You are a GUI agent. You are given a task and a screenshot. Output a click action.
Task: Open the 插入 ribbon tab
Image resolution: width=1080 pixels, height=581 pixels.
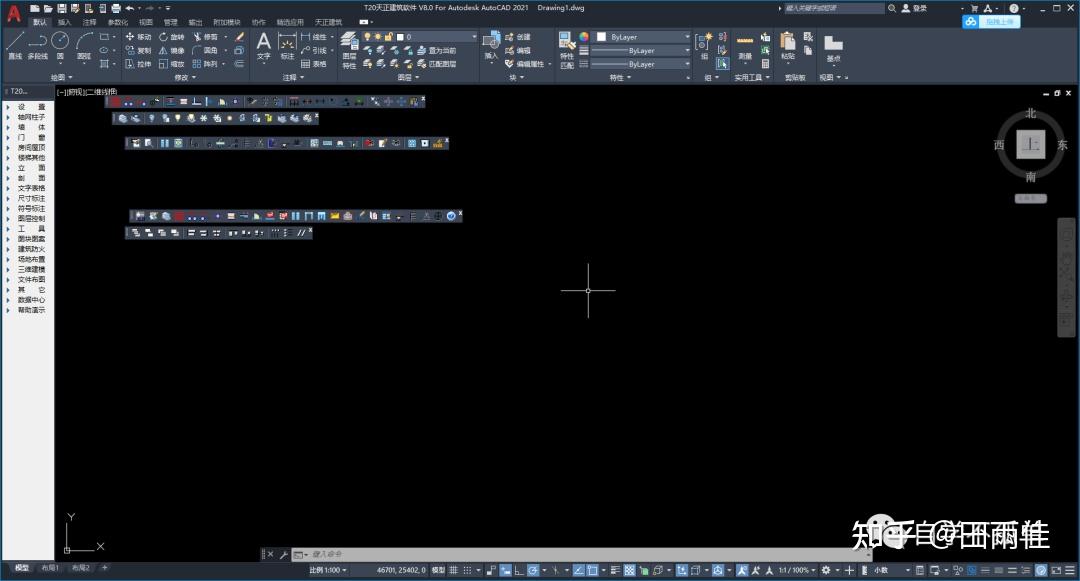tap(65, 22)
